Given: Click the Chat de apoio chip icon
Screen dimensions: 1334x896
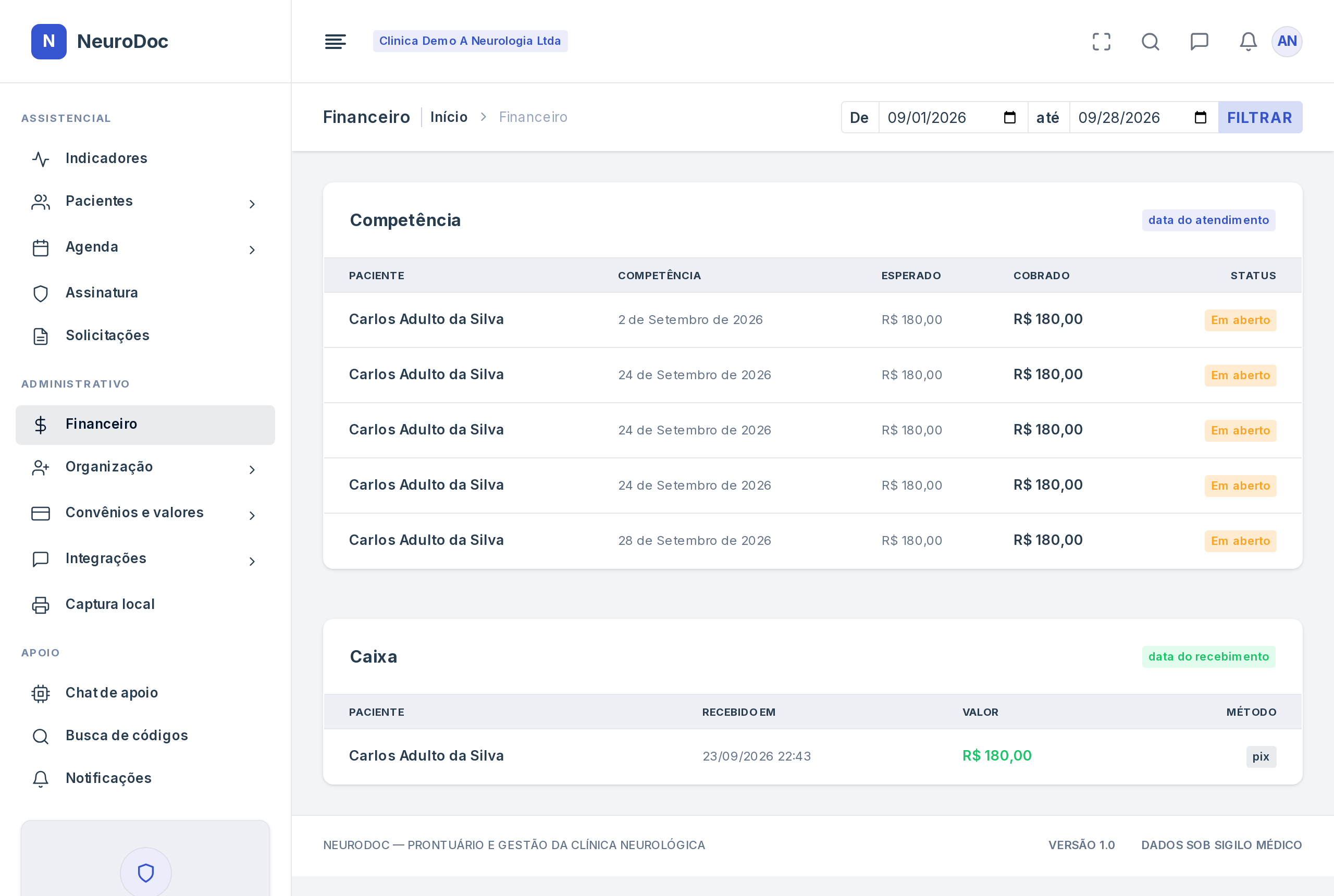Looking at the screenshot, I should tap(41, 693).
